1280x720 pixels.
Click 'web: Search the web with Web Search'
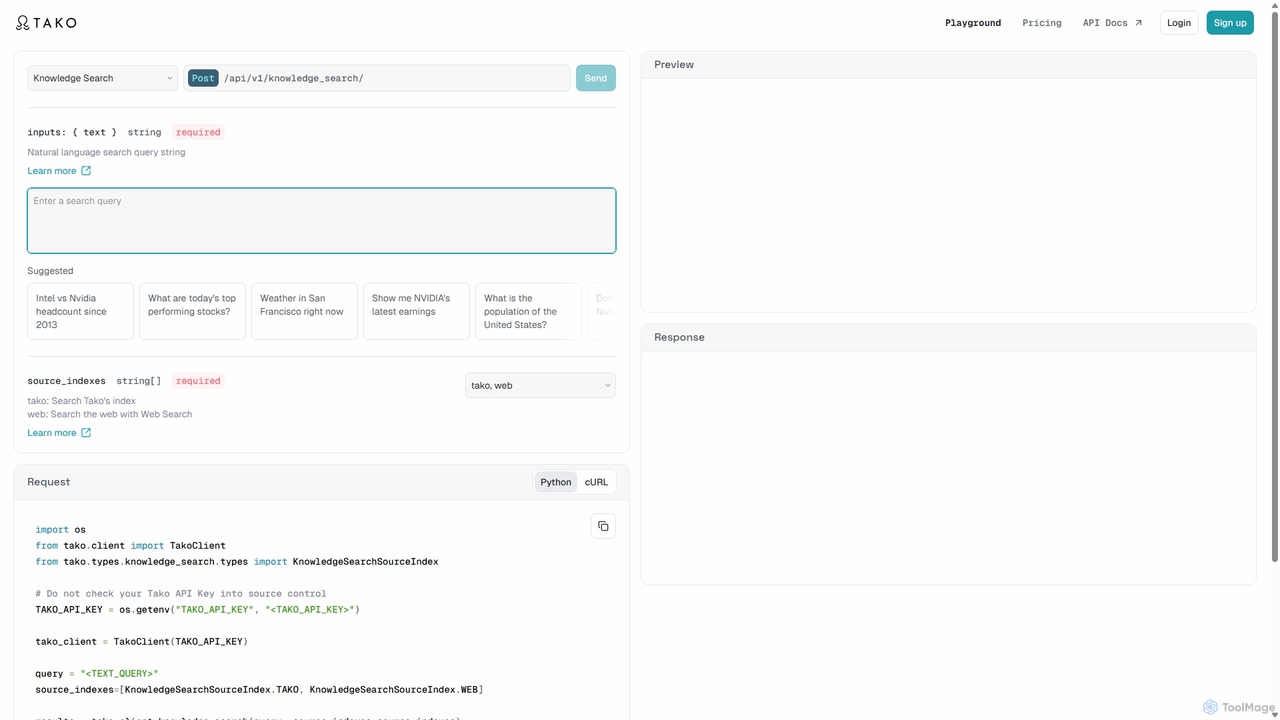(110, 414)
